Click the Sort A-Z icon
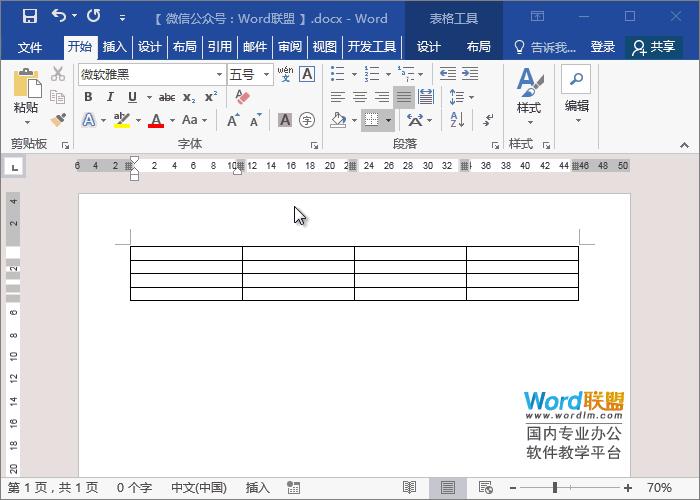Viewport: 700px width, 500px height. (x=457, y=120)
